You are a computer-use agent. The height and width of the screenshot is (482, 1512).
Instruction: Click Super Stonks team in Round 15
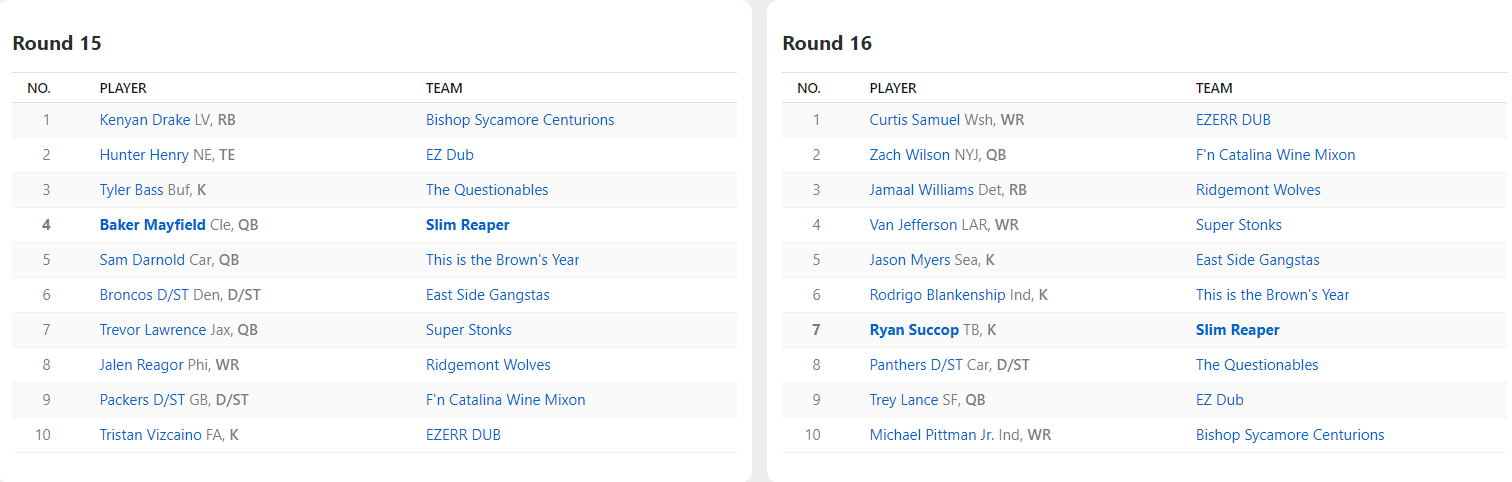coord(468,330)
